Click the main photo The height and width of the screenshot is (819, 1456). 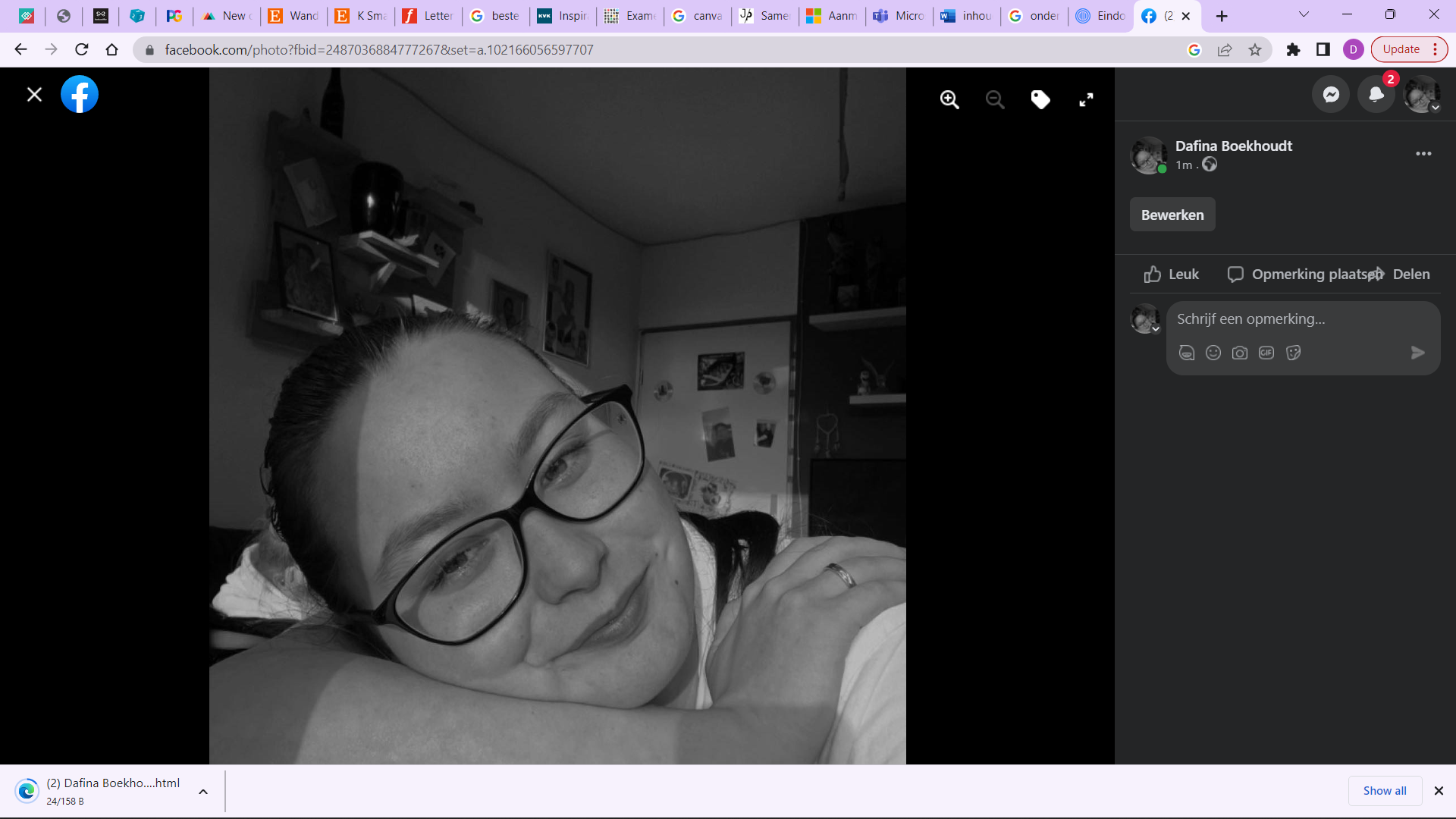click(x=557, y=416)
